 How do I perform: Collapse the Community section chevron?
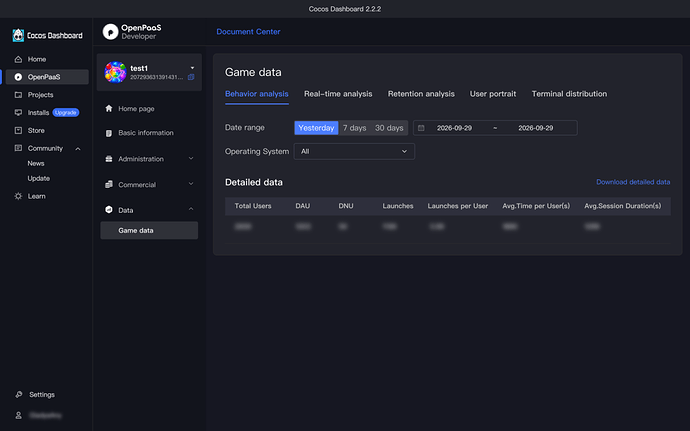(x=78, y=149)
